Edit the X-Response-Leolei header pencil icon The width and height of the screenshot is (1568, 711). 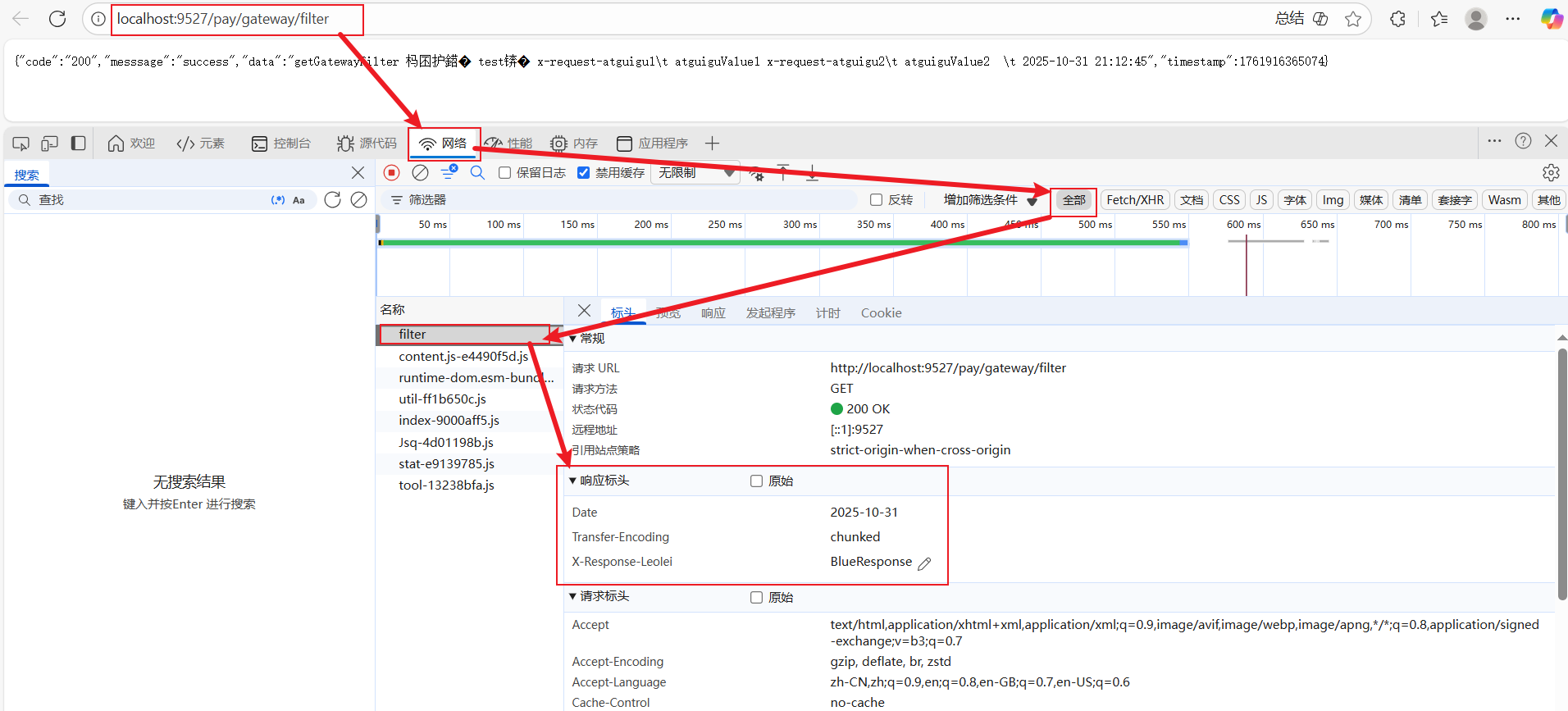point(924,563)
